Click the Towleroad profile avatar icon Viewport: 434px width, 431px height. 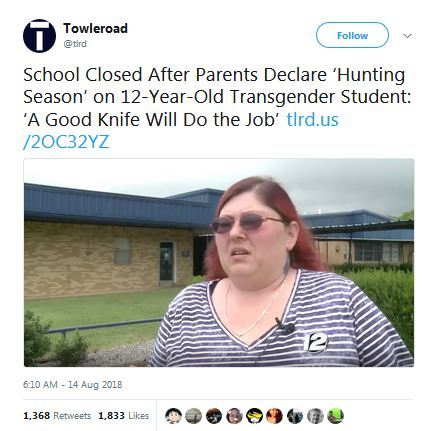coord(39,36)
